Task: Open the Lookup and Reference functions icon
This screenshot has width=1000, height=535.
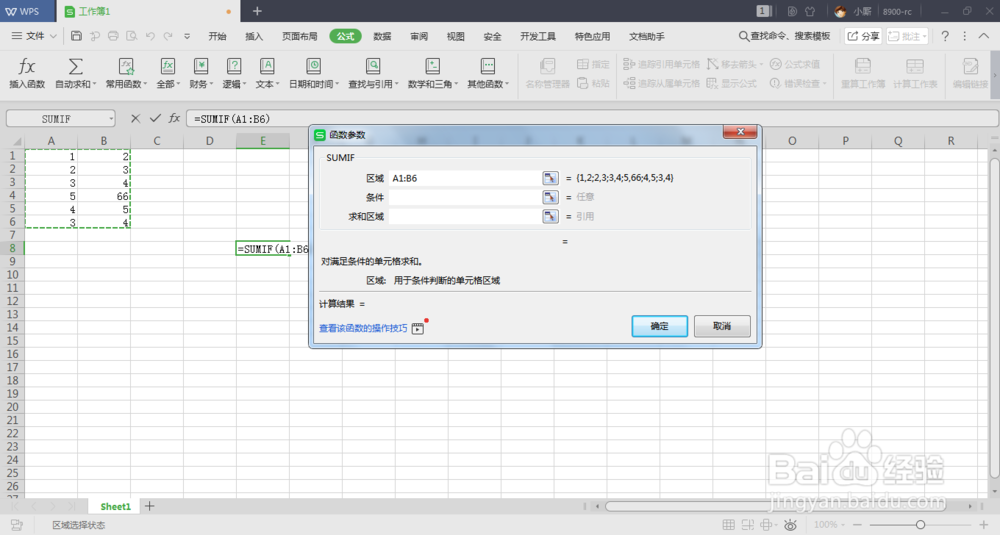Action: (372, 66)
